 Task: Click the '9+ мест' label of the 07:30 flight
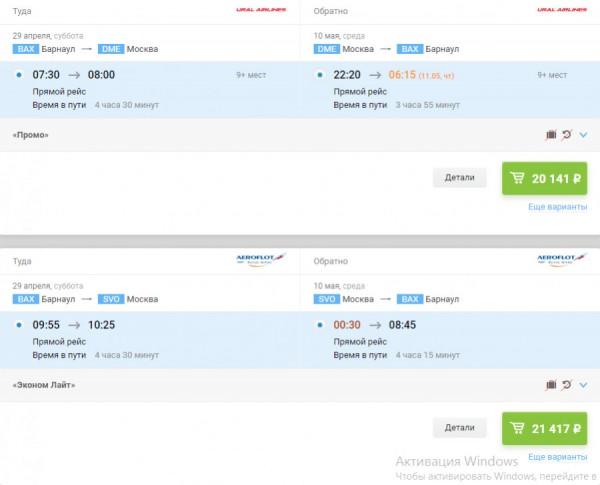coord(251,75)
